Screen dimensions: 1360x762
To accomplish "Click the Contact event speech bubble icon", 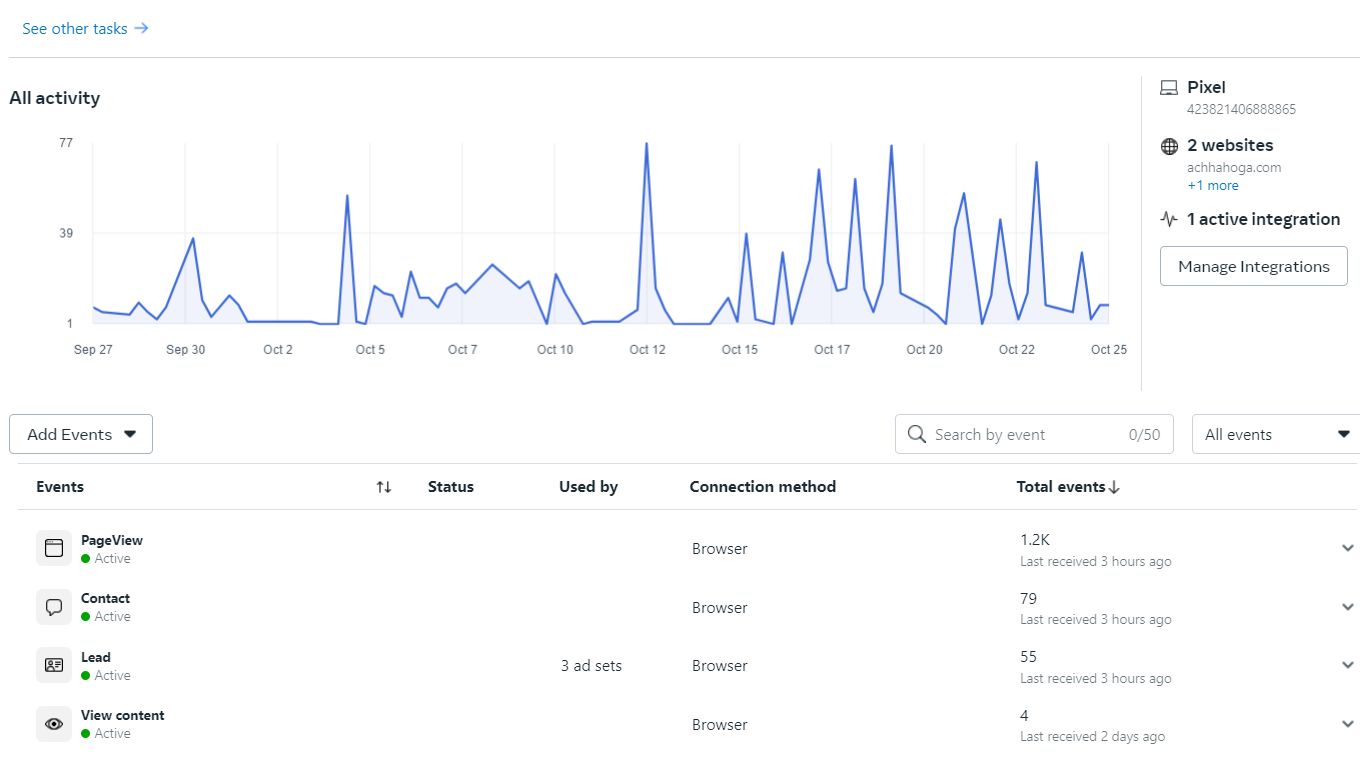I will click(54, 607).
